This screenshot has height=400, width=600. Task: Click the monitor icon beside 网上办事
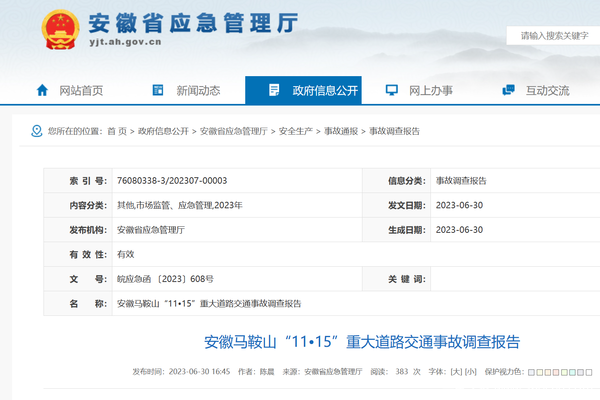[392, 90]
